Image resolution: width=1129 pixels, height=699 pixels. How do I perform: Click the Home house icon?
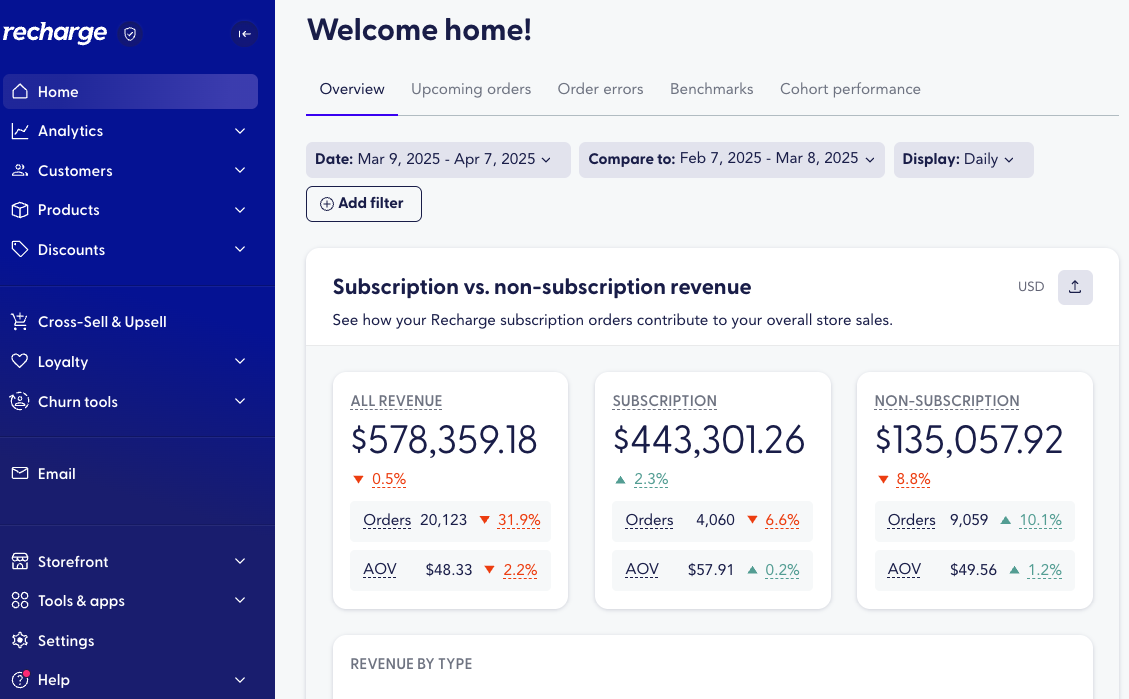point(20,91)
